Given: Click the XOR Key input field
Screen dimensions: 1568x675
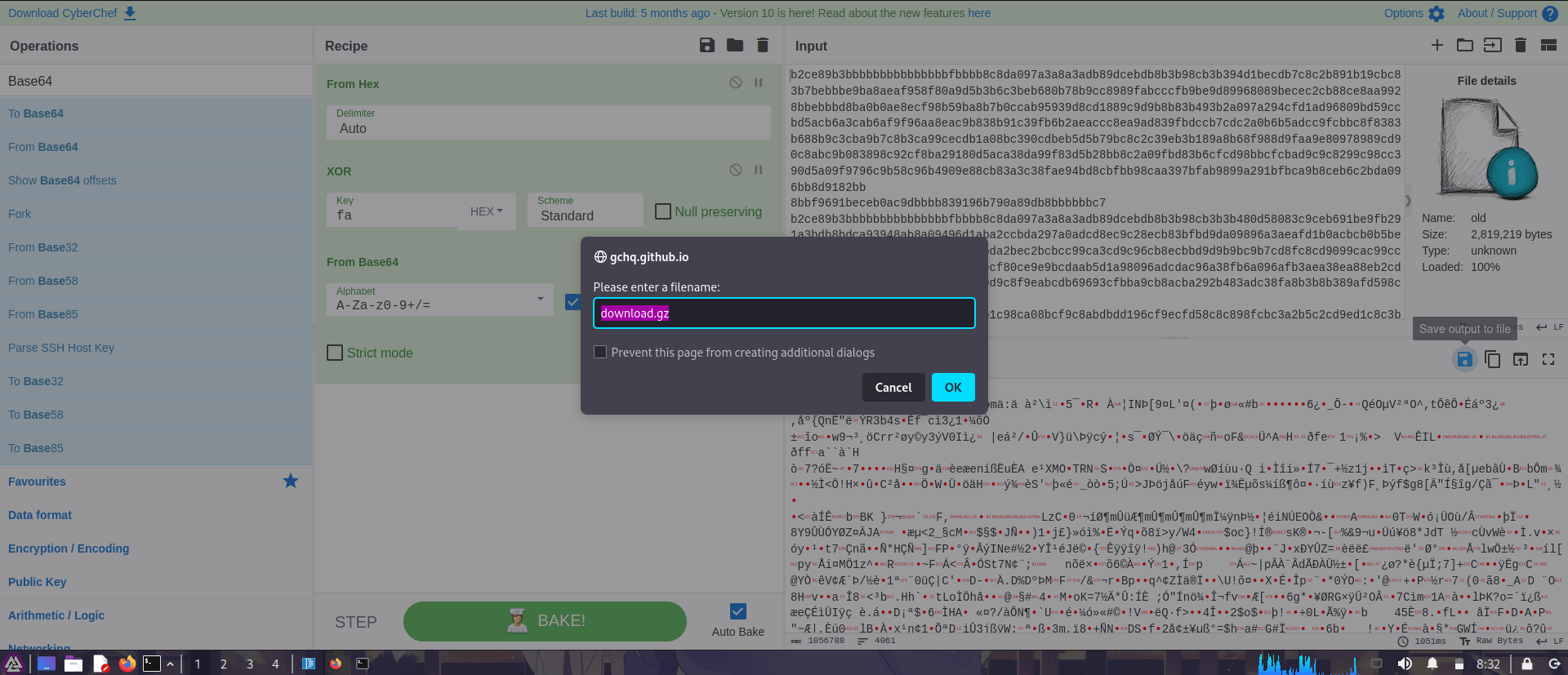Looking at the screenshot, I should tap(393, 210).
